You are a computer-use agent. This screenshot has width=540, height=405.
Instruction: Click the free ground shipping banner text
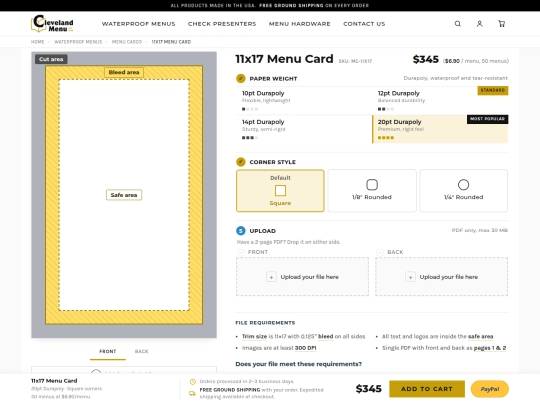tap(270, 6)
